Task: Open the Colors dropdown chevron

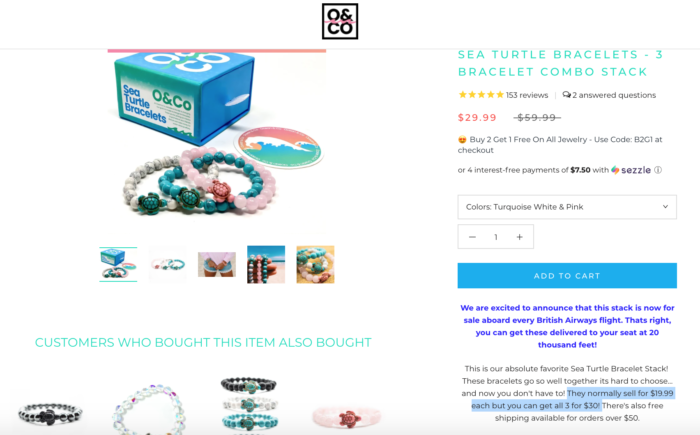Action: tap(665, 207)
